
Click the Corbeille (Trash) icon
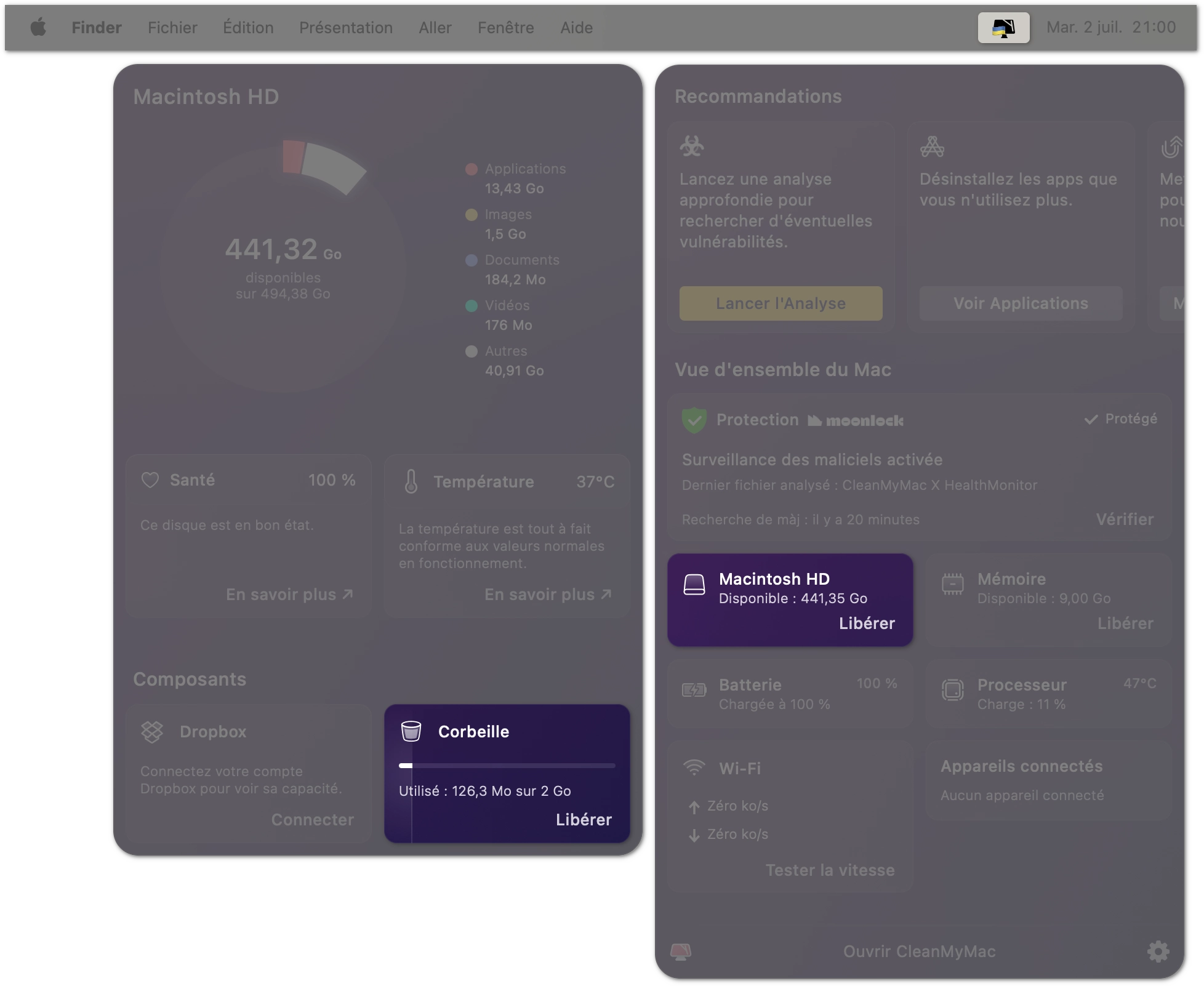click(x=411, y=731)
